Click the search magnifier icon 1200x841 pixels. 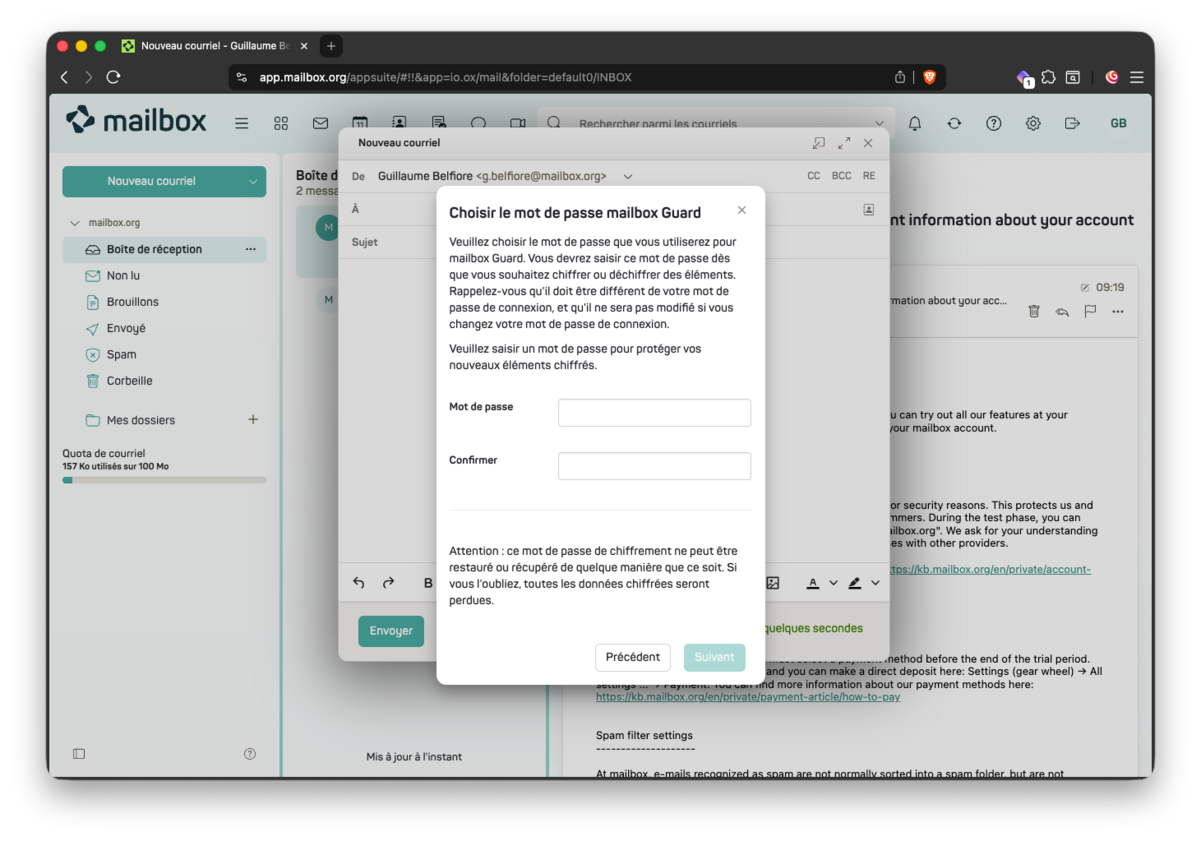click(553, 123)
